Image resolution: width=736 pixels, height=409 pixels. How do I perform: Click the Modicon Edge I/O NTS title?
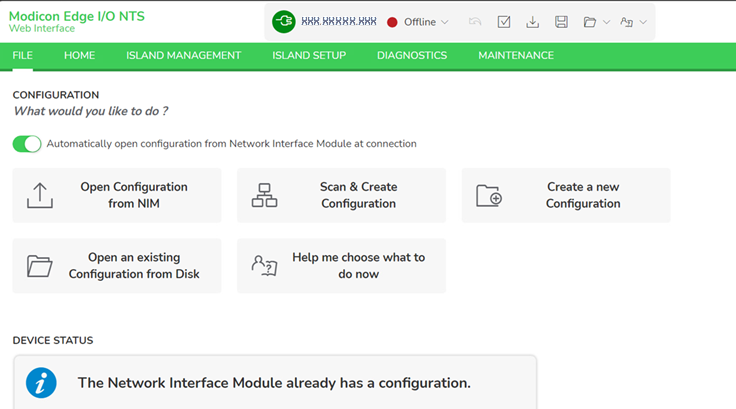click(77, 16)
